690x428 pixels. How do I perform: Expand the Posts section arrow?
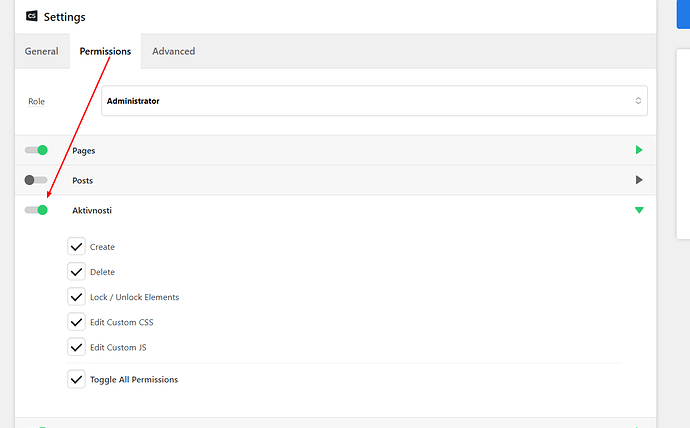click(x=639, y=180)
